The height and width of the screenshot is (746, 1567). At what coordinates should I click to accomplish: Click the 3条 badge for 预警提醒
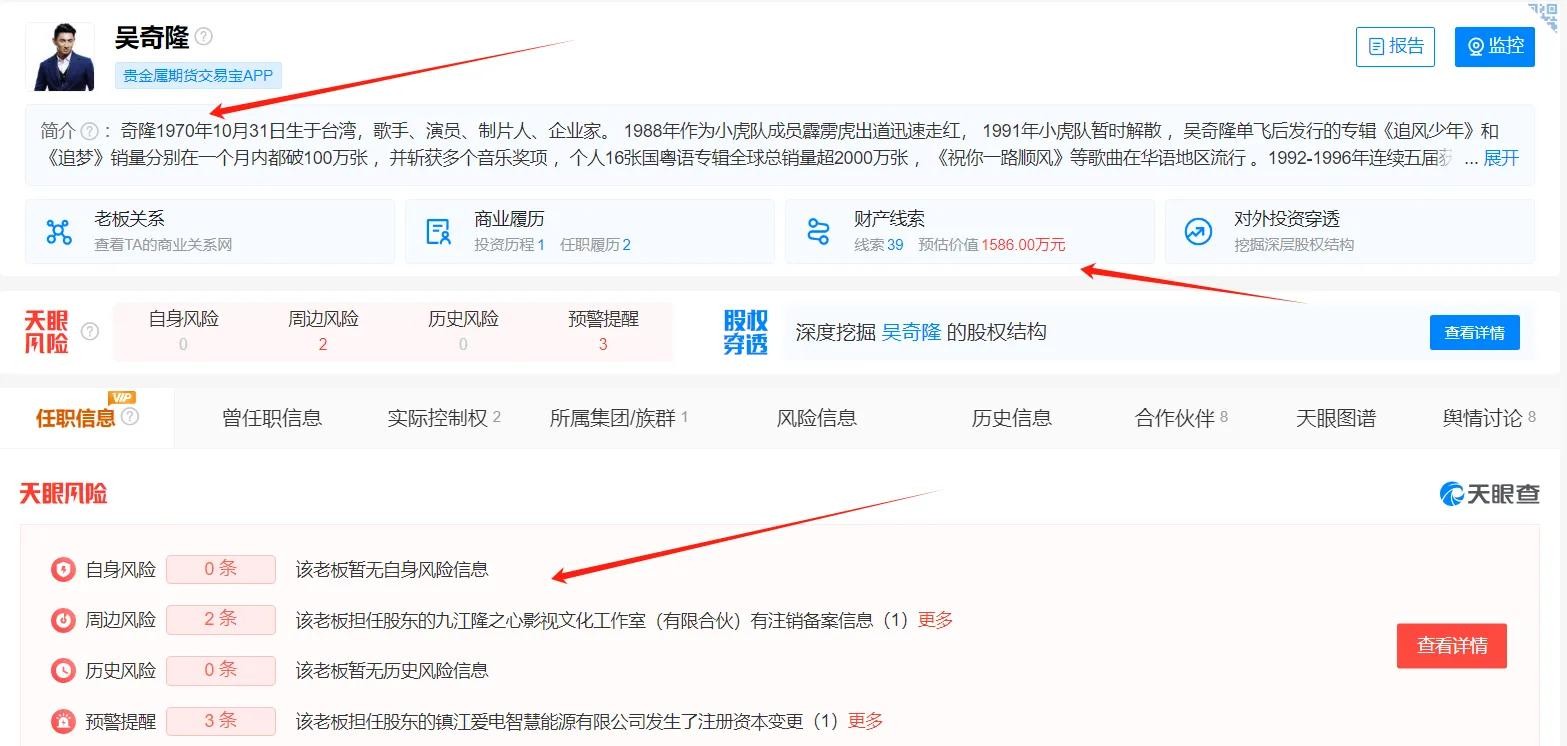click(x=221, y=720)
